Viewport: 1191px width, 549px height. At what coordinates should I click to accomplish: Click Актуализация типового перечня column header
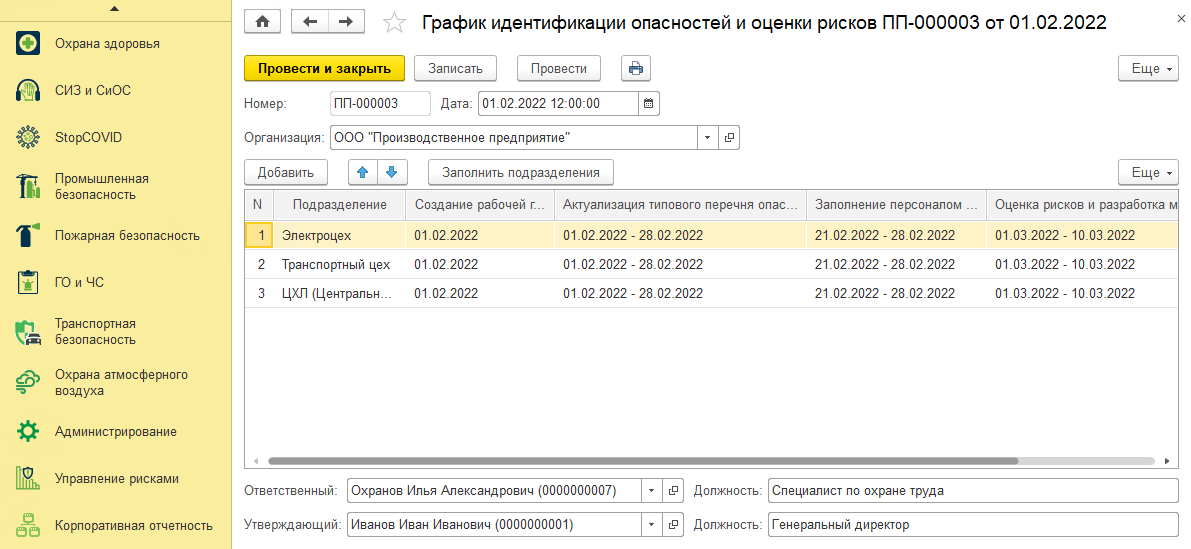click(x=681, y=204)
